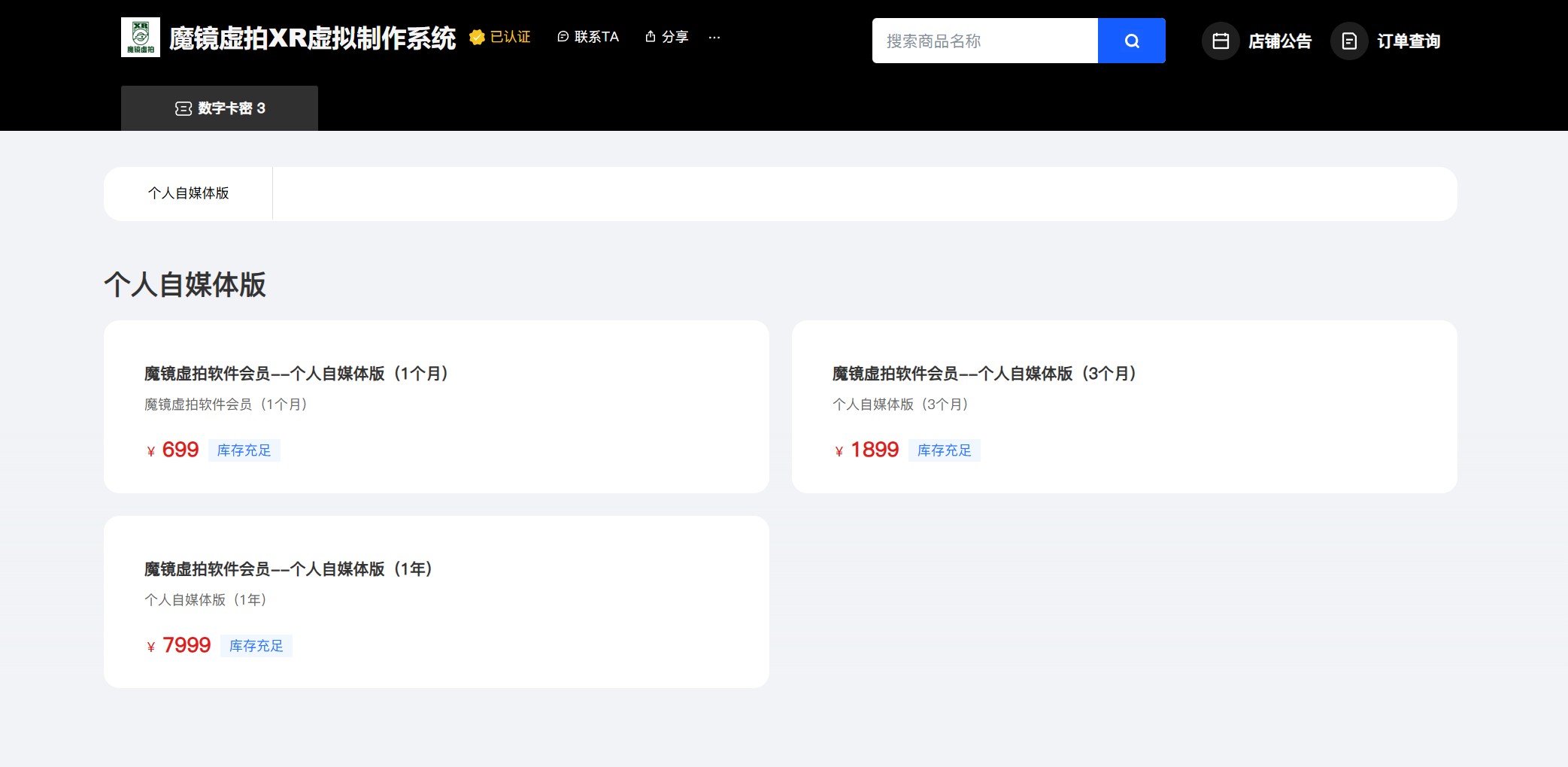Click subtitle 魔镜虚拍软件会员（1个月）
The height and width of the screenshot is (767, 1568).
tap(226, 405)
